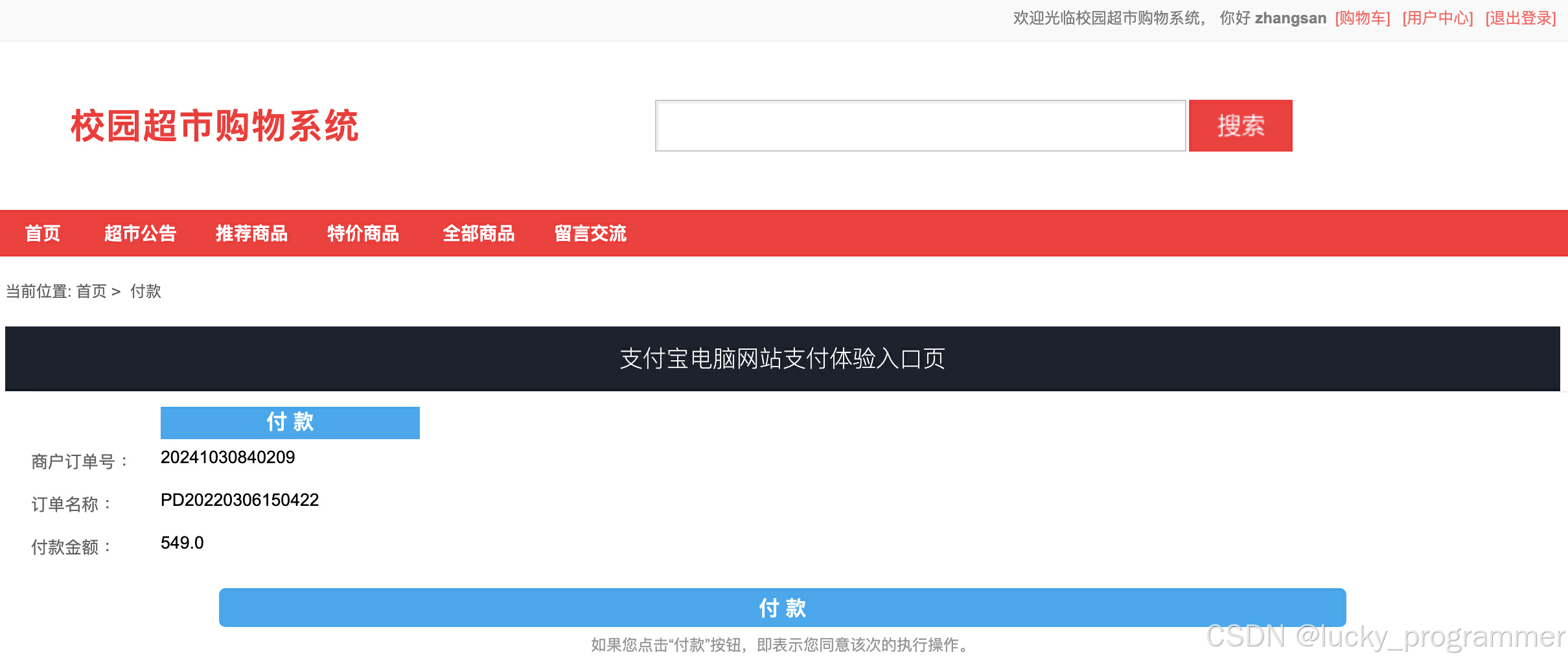Open the 推荐商品 menu item
1568x662 pixels.
pos(251,233)
